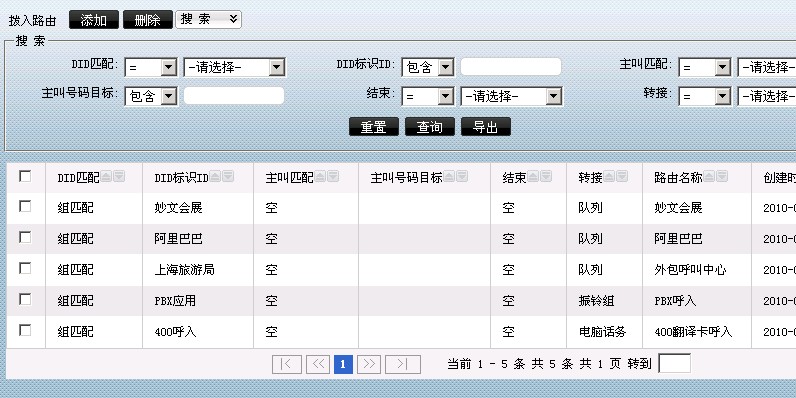Check the 阿里巴巴 row checkbox
Viewport: 796px width, 398px height.
click(x=25, y=237)
